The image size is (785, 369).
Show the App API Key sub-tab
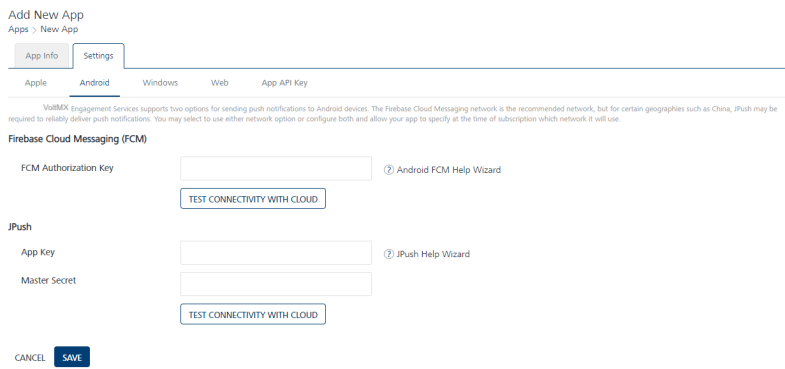coord(284,83)
